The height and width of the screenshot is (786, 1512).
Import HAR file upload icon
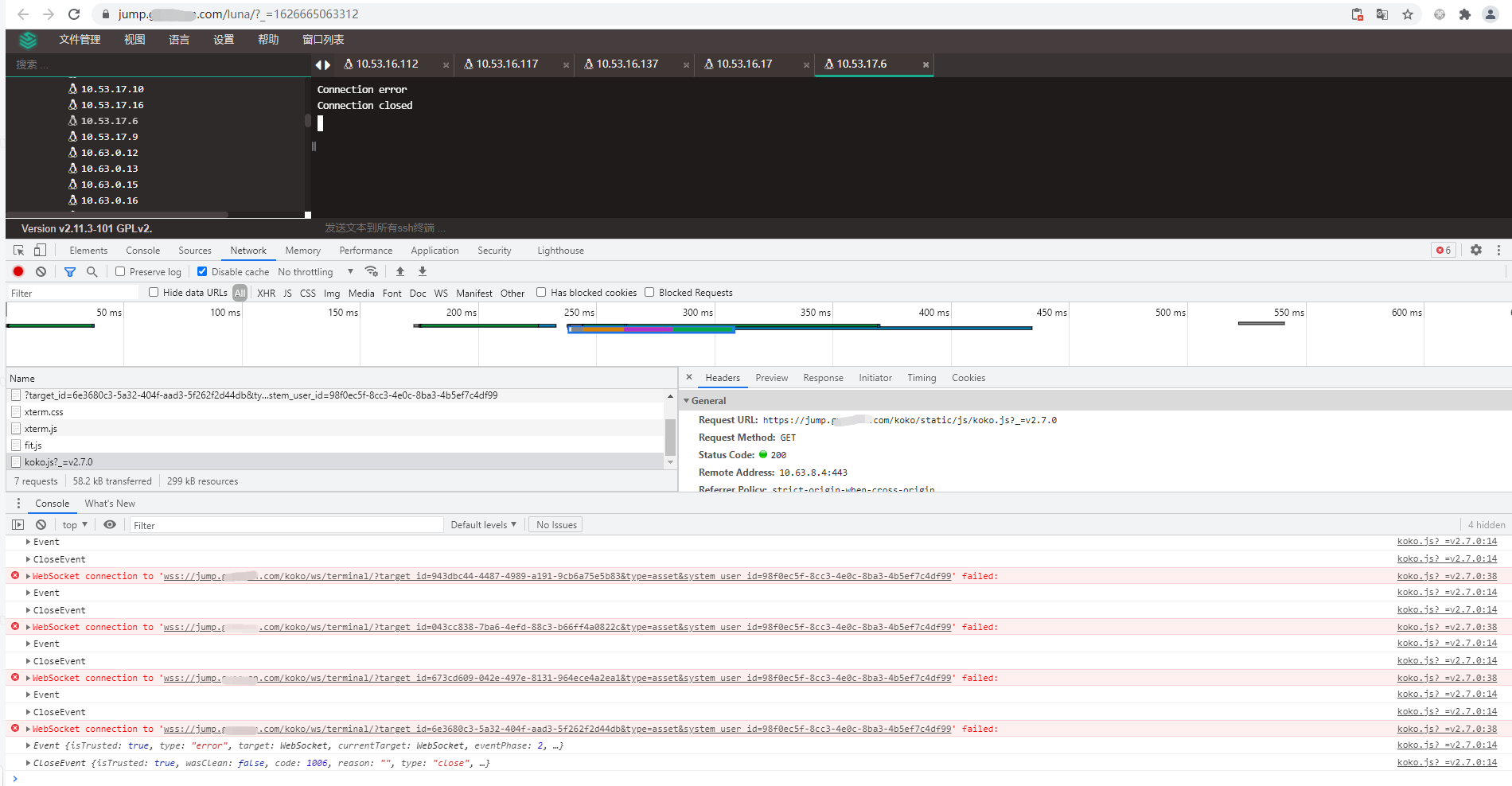[400, 271]
